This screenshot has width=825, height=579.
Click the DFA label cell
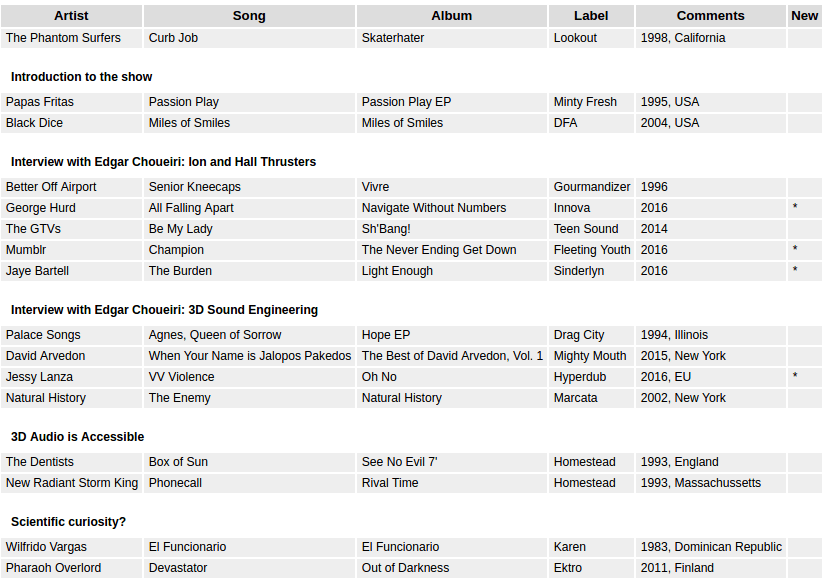click(x=566, y=123)
